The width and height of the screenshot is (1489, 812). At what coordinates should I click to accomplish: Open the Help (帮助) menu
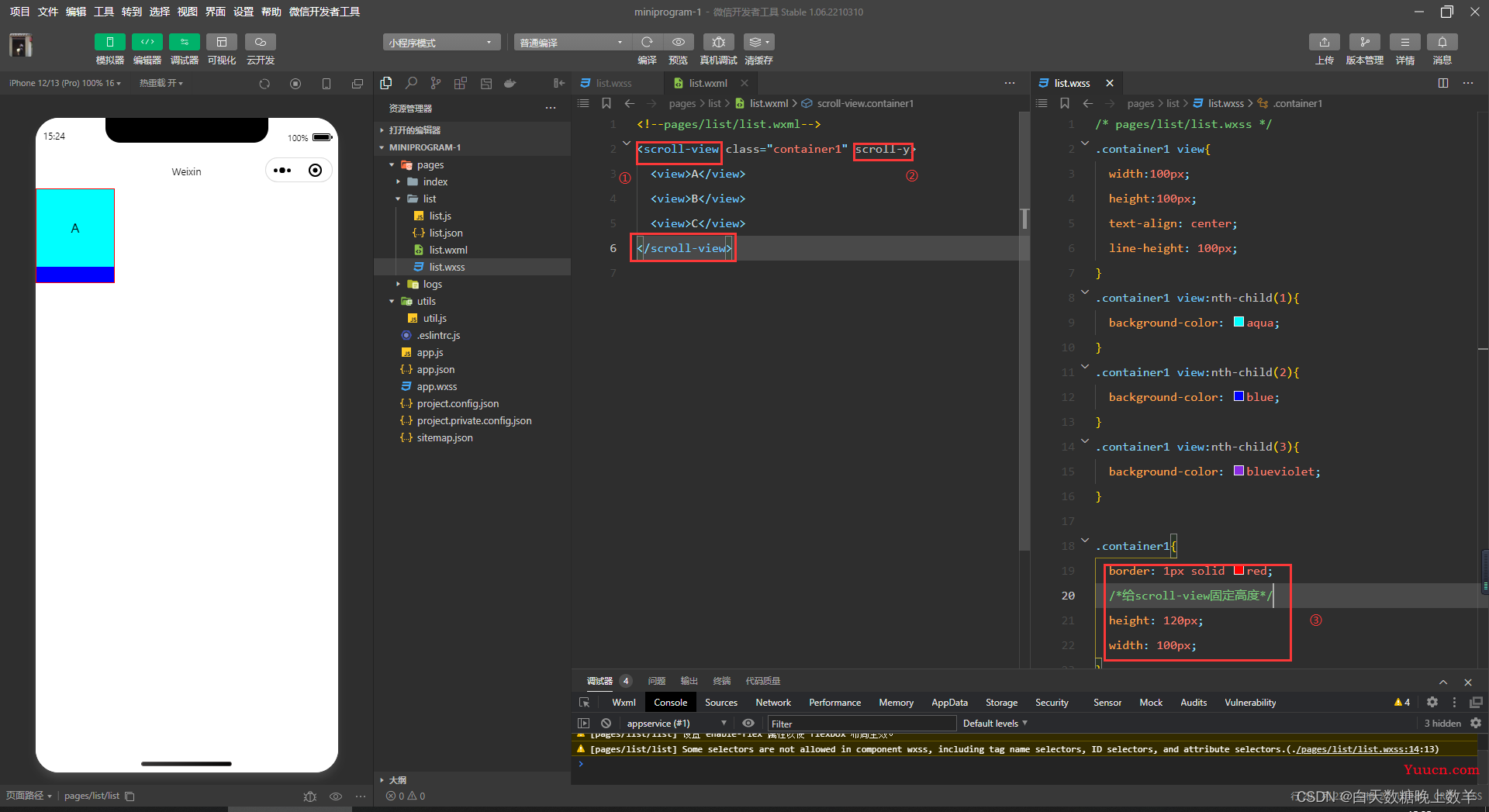coord(271,12)
